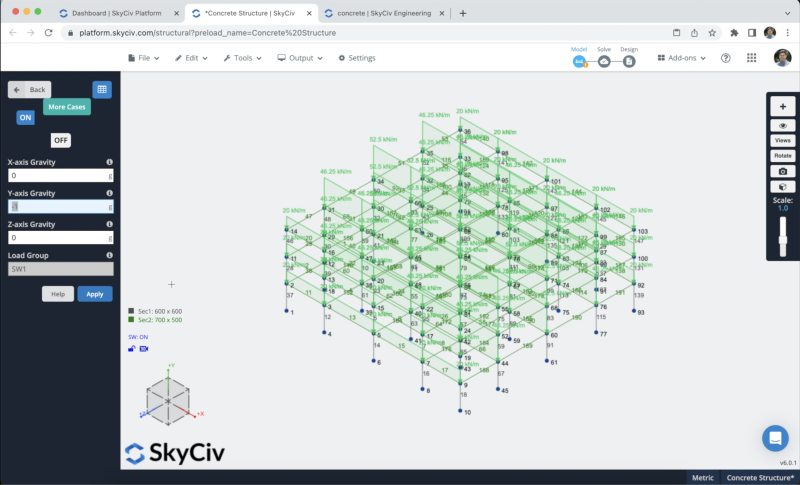Open the Chrome profile avatar in toolbar
Screen dimensions: 800x485
(x=769, y=33)
